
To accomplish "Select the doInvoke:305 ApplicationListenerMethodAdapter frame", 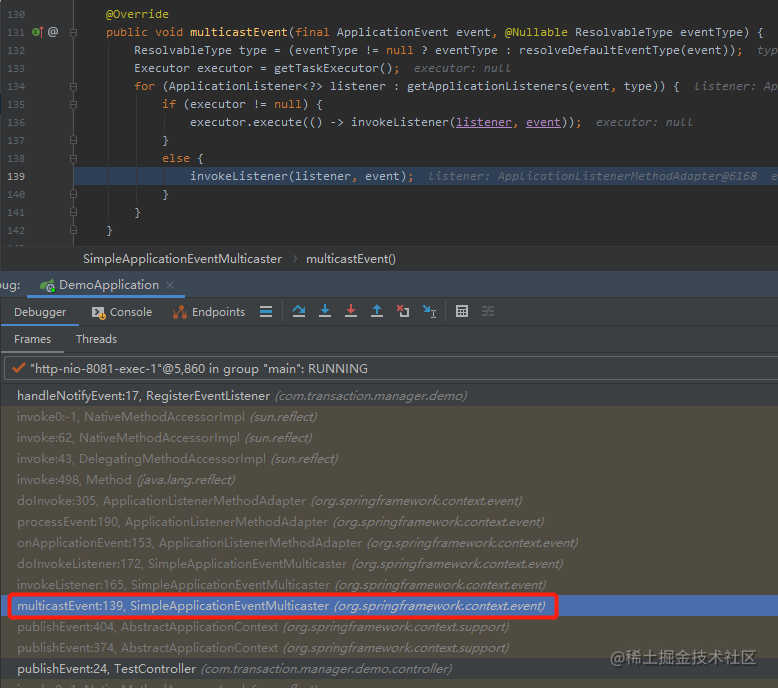I will click(x=389, y=500).
